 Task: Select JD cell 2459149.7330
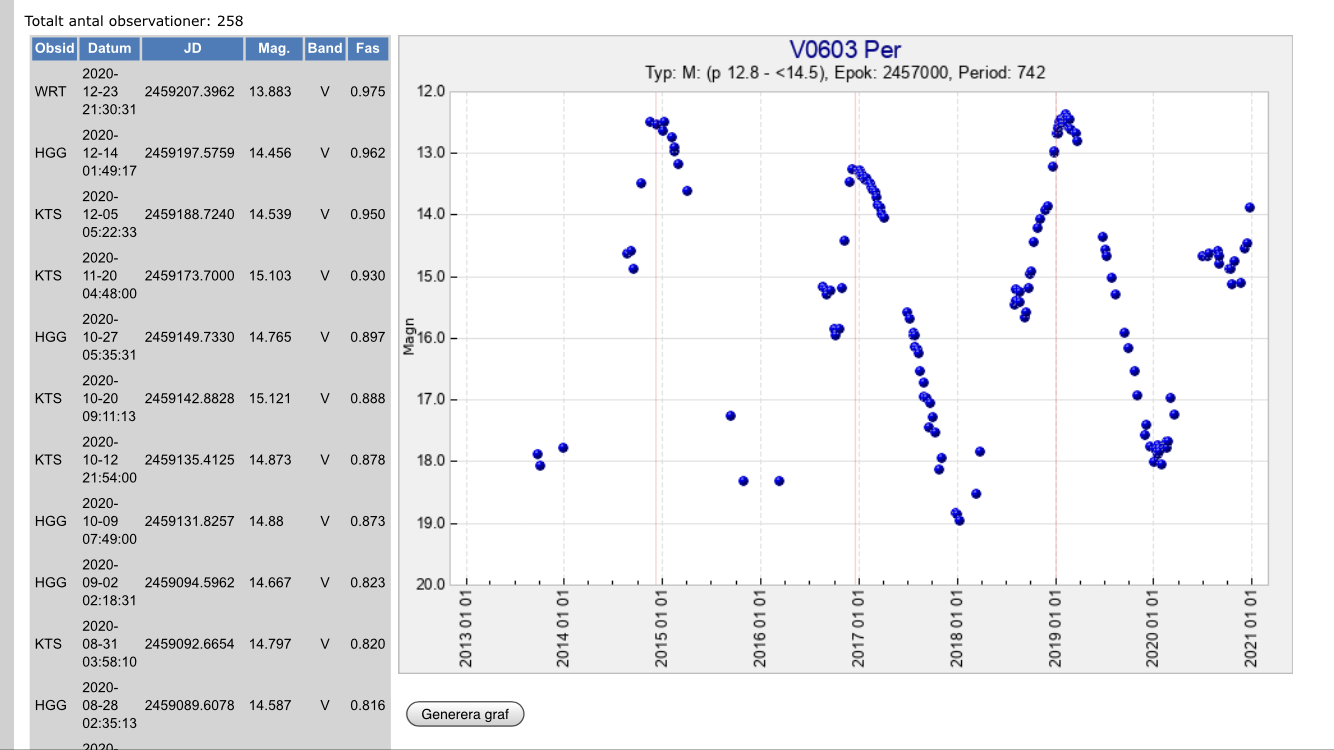[189, 337]
